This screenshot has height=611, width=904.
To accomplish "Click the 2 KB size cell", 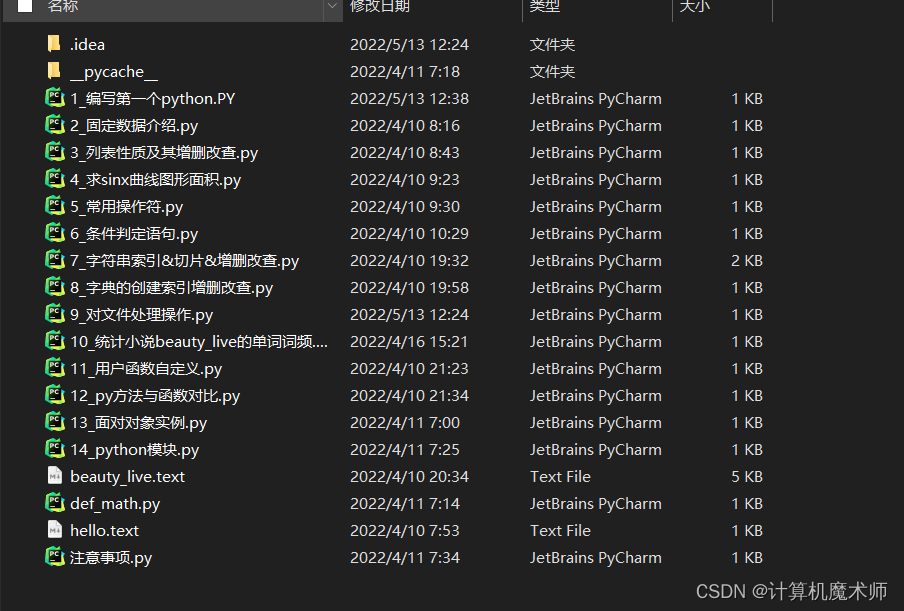I will (x=747, y=261).
